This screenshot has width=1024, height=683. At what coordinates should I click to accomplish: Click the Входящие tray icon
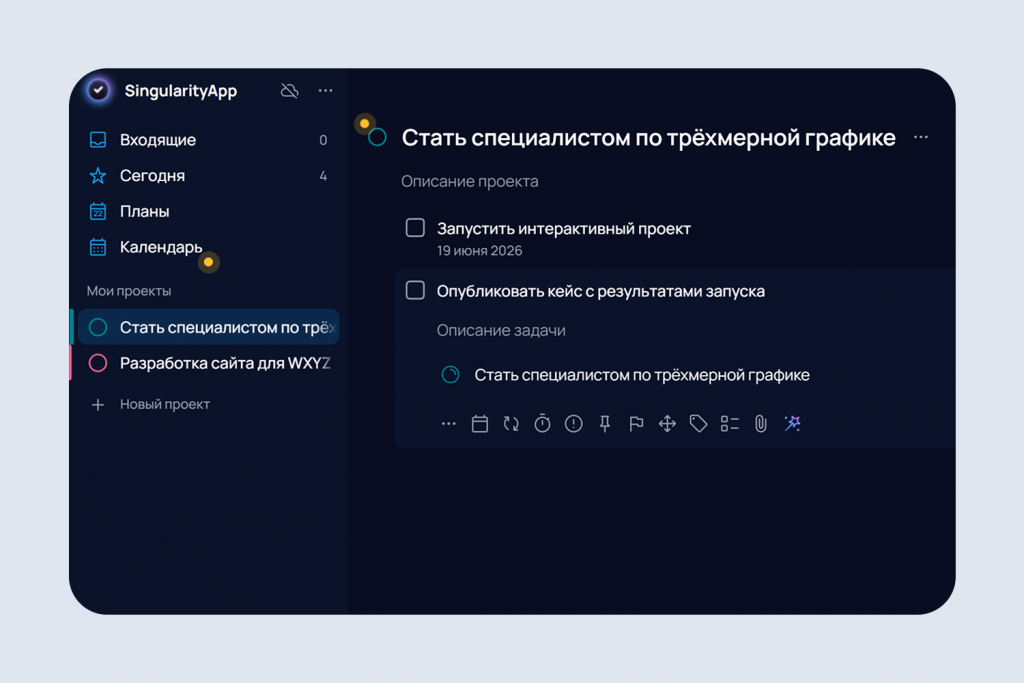tap(98, 140)
